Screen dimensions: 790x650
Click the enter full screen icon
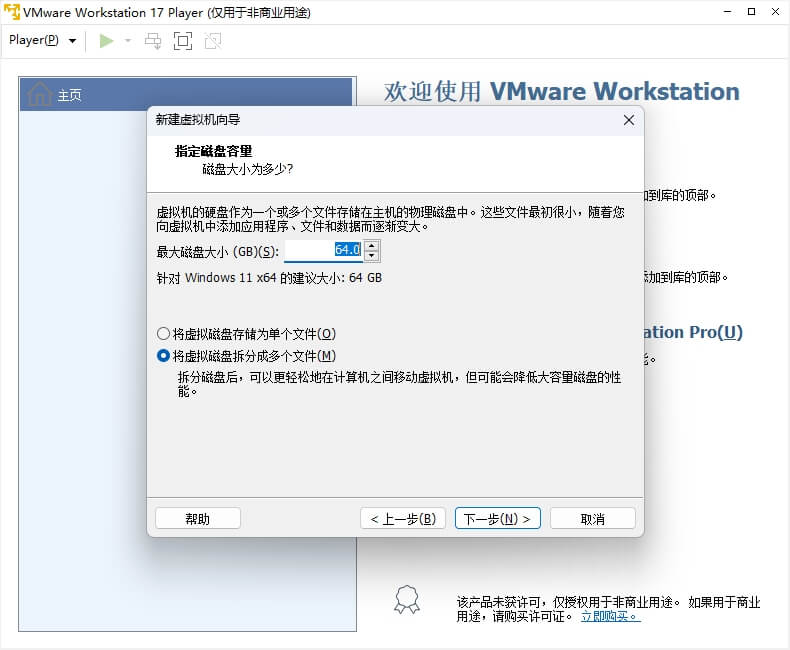(x=182, y=40)
